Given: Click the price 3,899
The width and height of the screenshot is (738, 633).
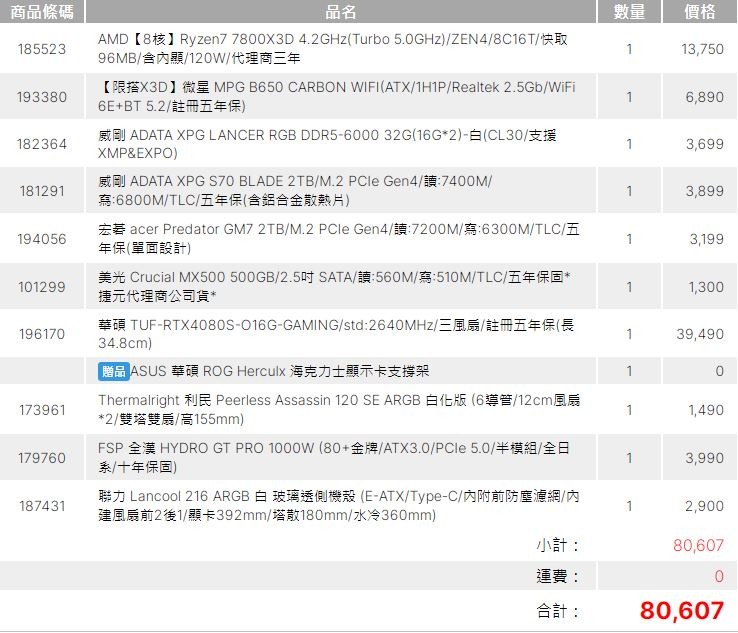Looking at the screenshot, I should pos(705,191).
